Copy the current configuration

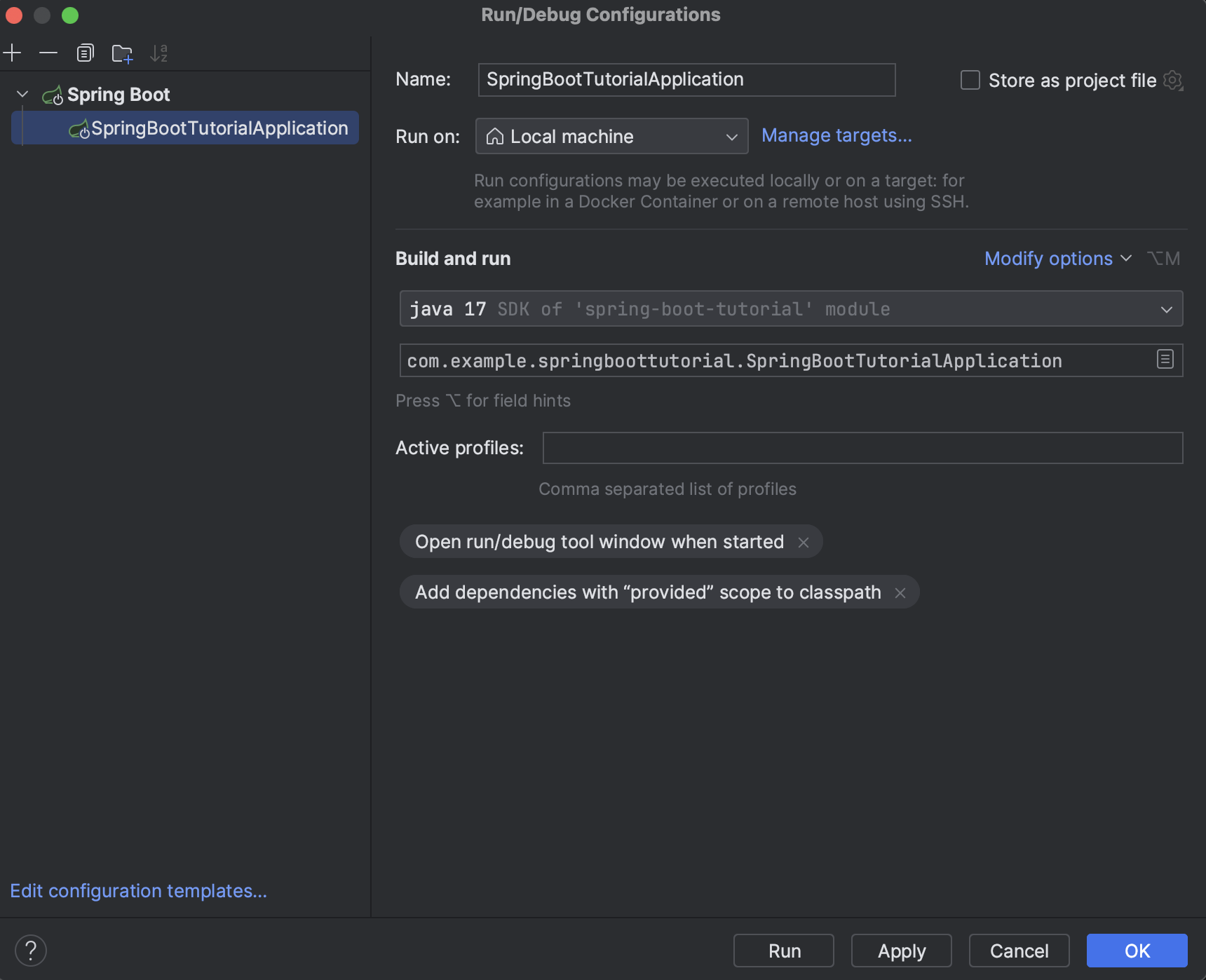[x=85, y=53]
